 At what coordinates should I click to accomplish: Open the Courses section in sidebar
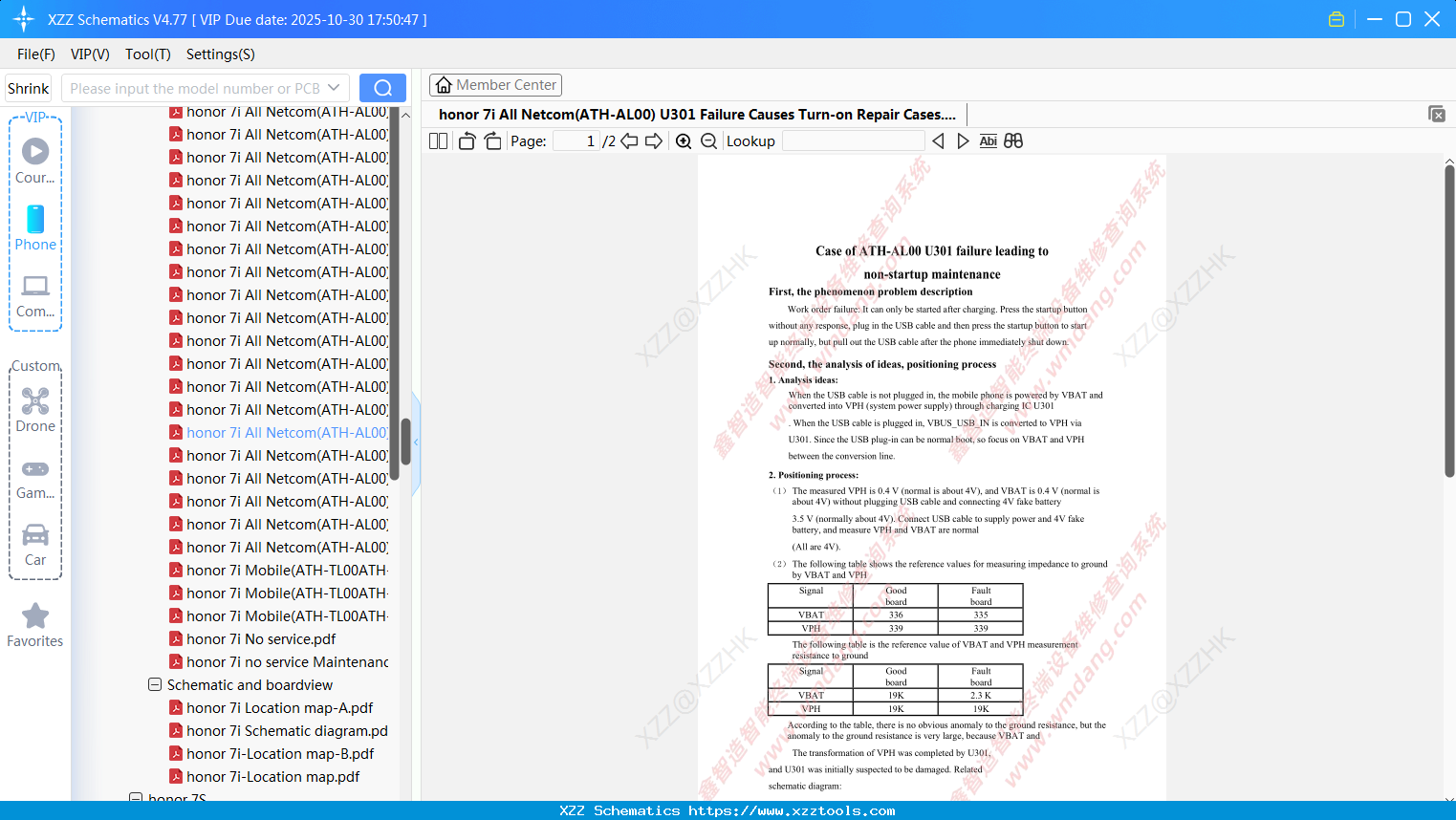pos(35,161)
